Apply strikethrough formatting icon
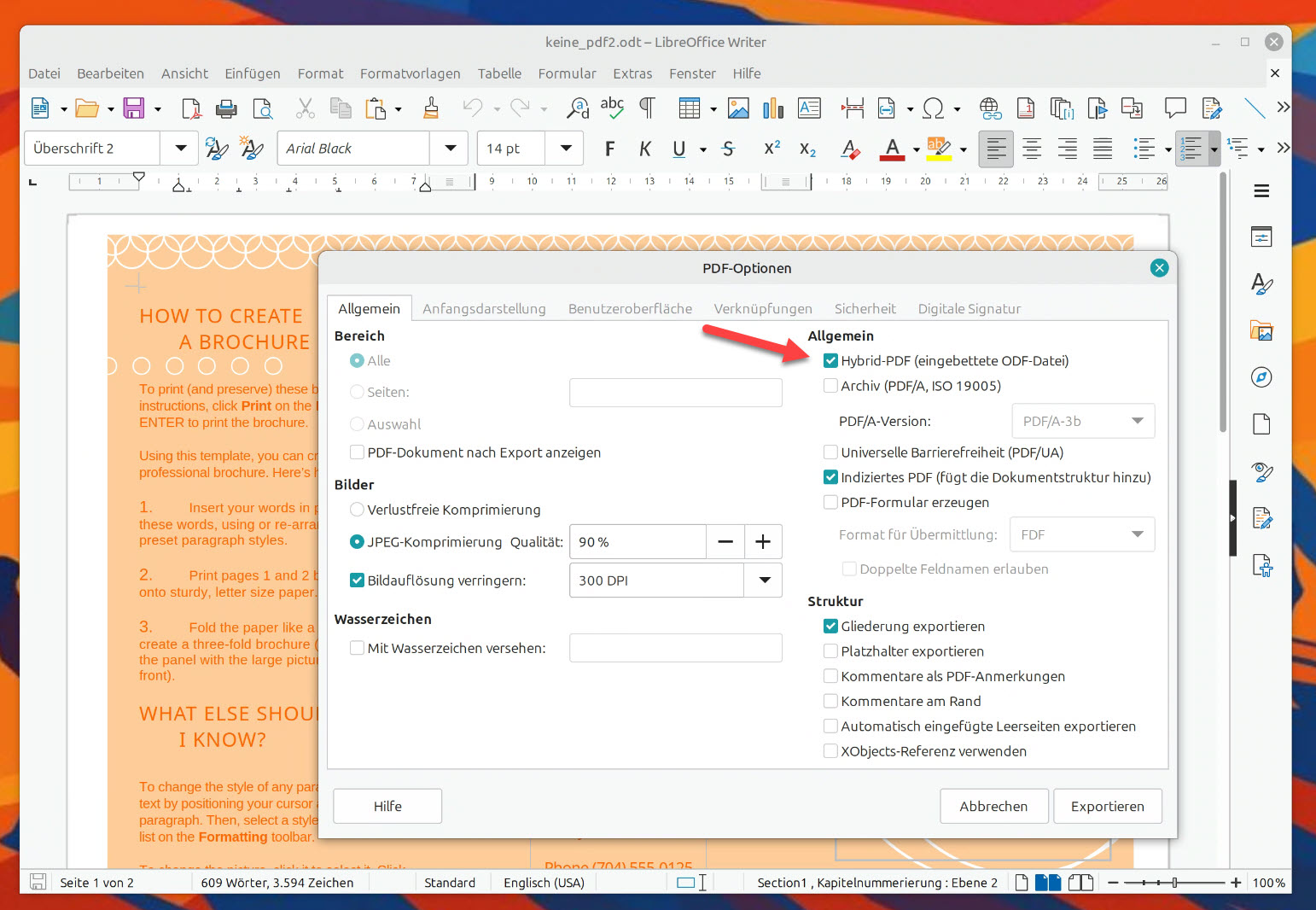The image size is (1316, 910). pyautogui.click(x=728, y=149)
